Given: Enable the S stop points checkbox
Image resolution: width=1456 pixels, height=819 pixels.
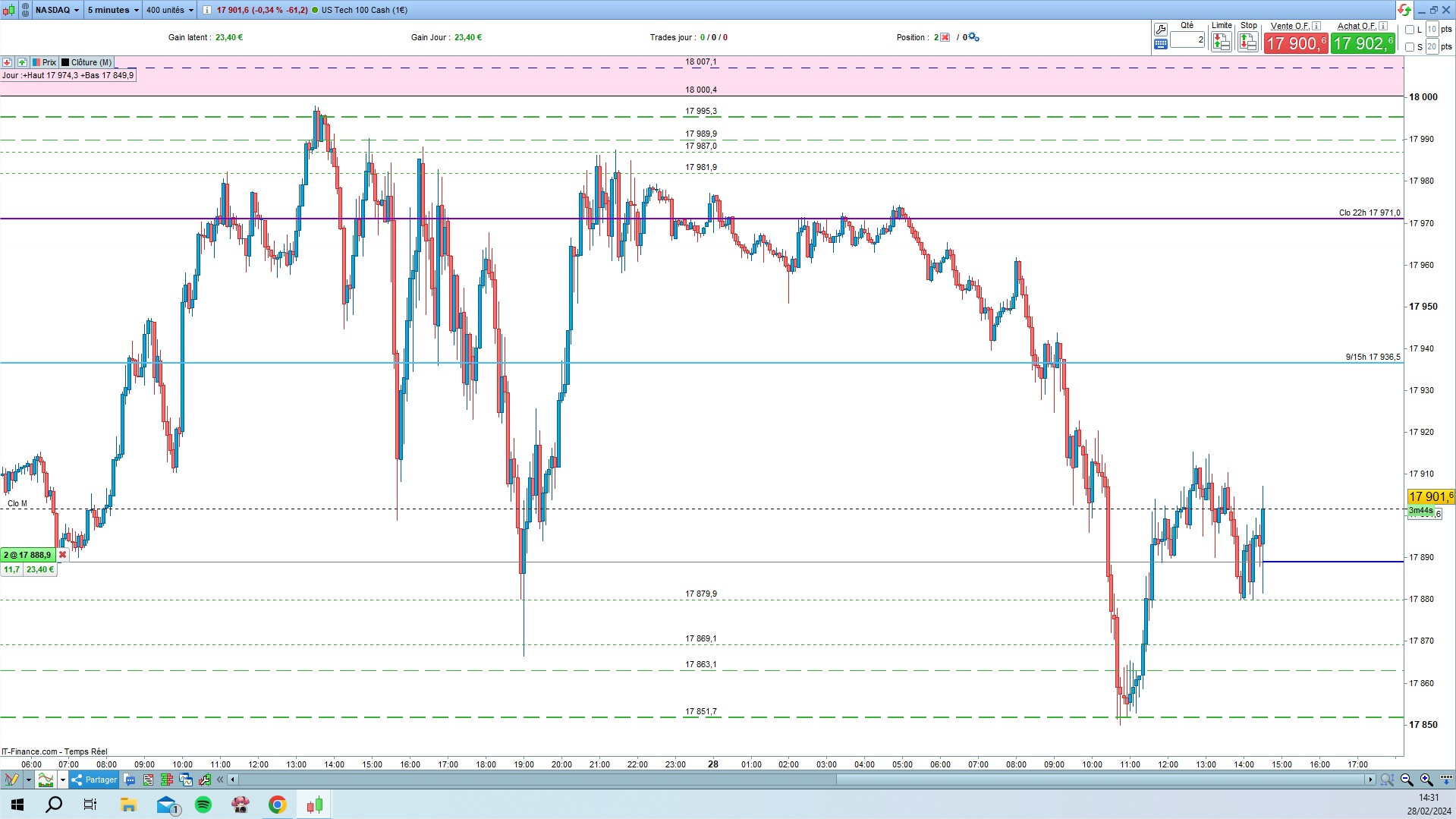Looking at the screenshot, I should coord(1410,47).
